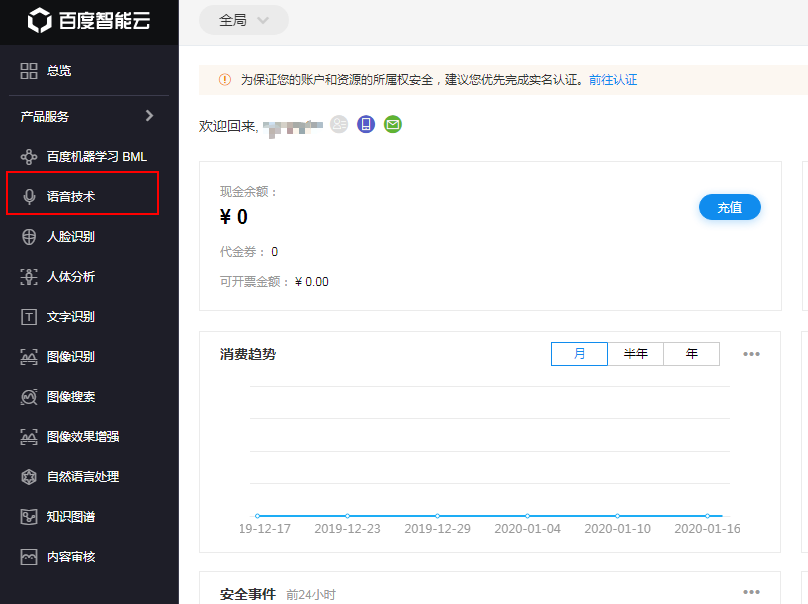Click the 内容审核 icon
The image size is (808, 604).
pos(29,557)
